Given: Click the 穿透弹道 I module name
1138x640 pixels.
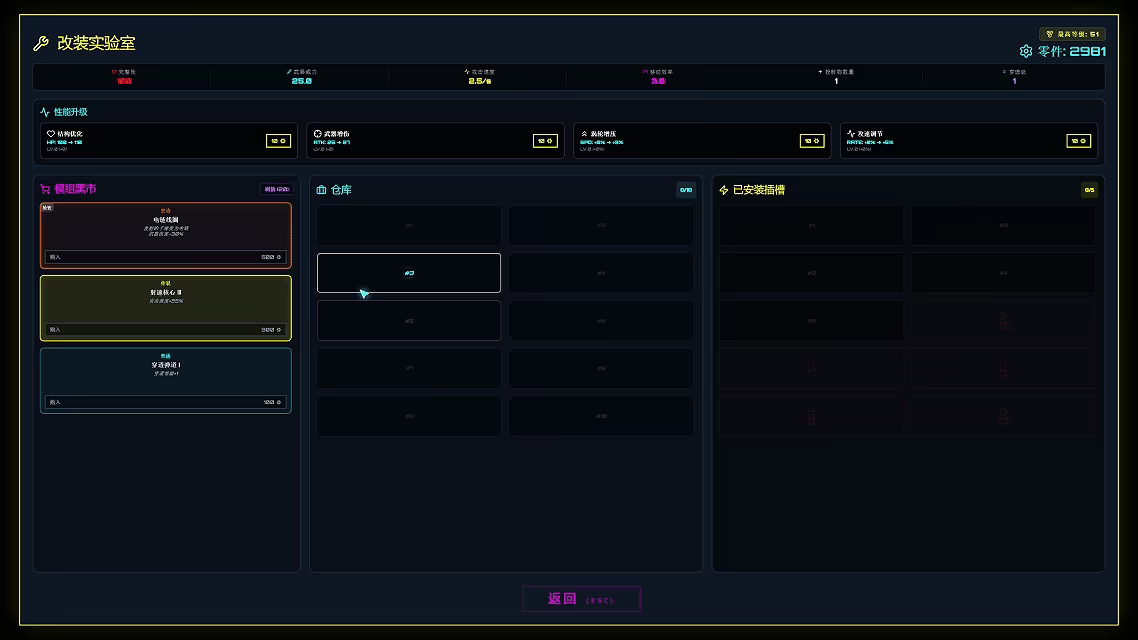Looking at the screenshot, I should [x=165, y=365].
